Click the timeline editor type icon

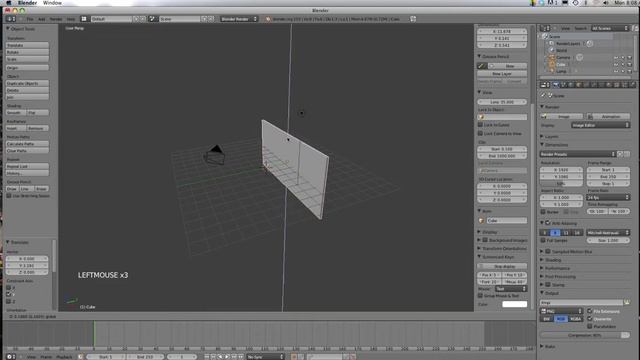pos(11,357)
